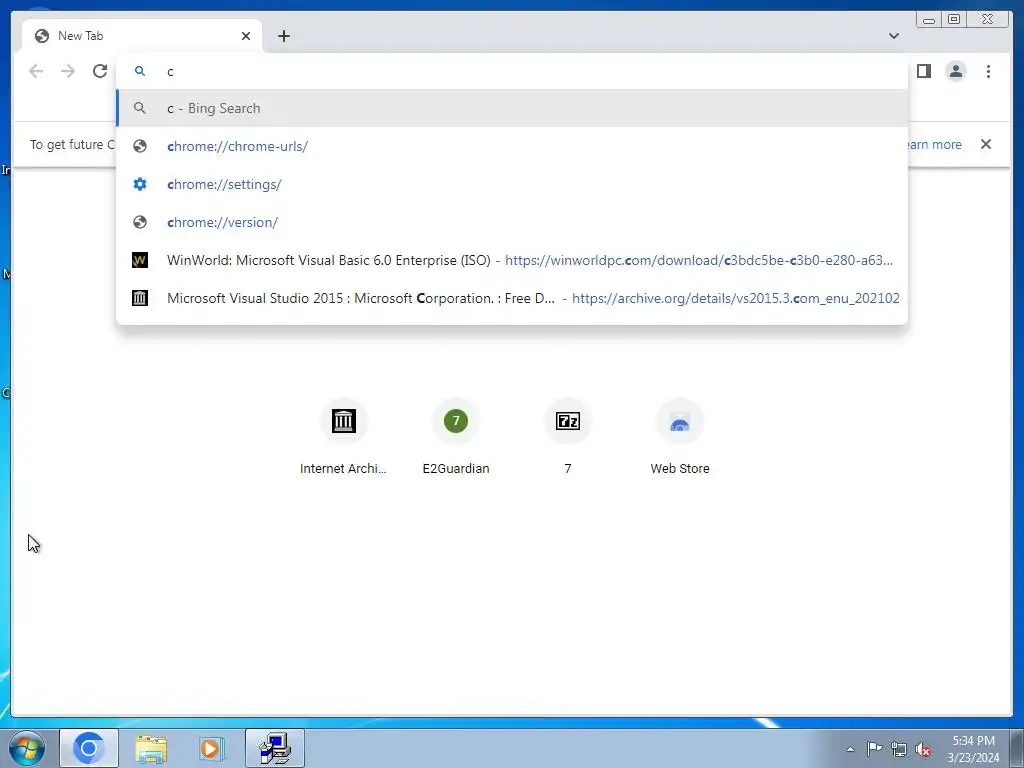Open the E2Guardian shortcut tile
This screenshot has width=1024, height=768.
tap(456, 436)
